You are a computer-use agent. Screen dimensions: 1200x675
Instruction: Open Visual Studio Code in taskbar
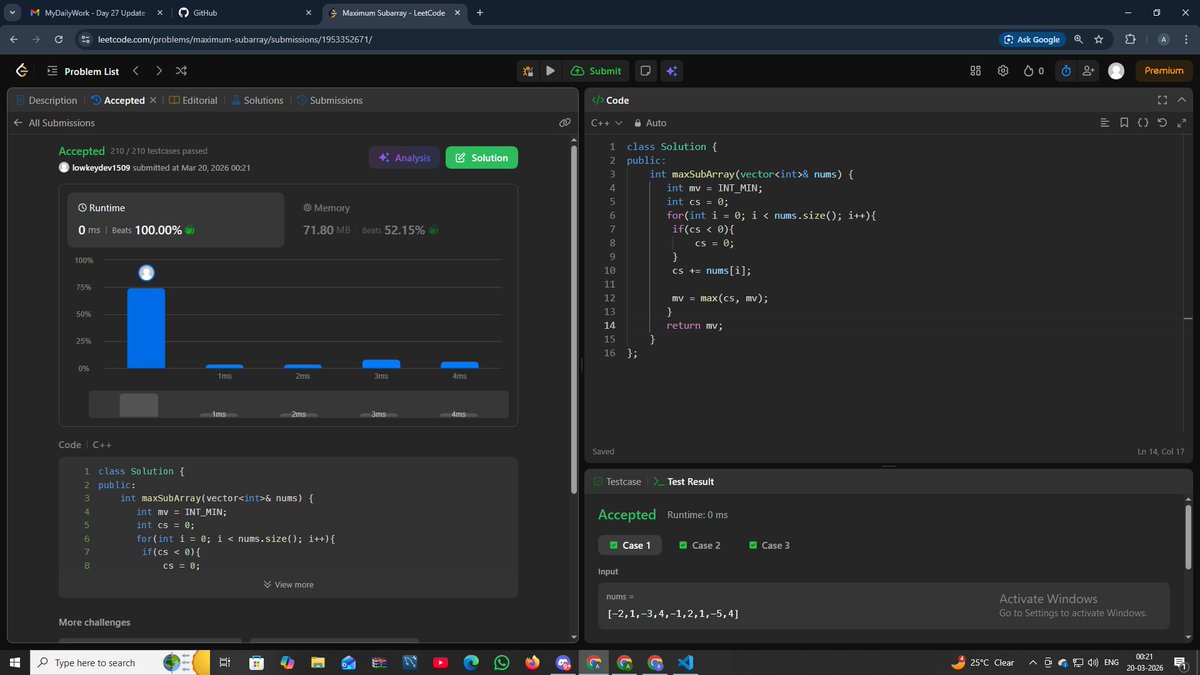(x=685, y=662)
